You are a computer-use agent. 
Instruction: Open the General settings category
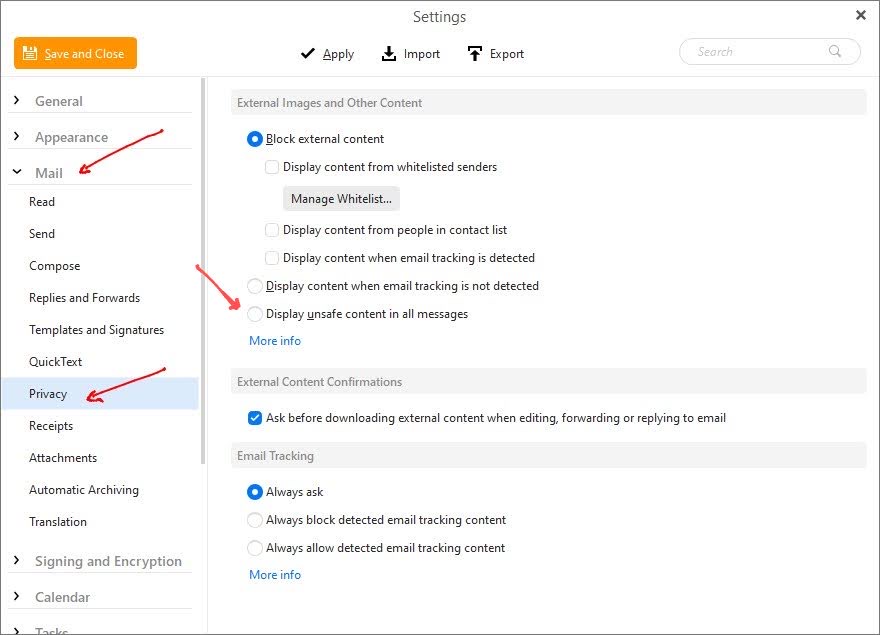point(59,101)
